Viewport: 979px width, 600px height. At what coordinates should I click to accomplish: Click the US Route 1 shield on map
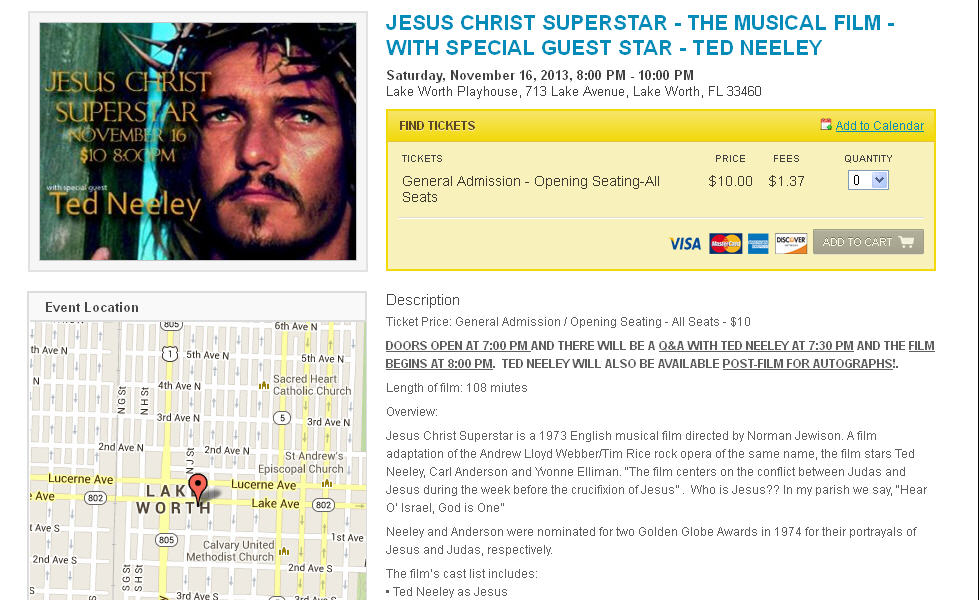[x=171, y=353]
